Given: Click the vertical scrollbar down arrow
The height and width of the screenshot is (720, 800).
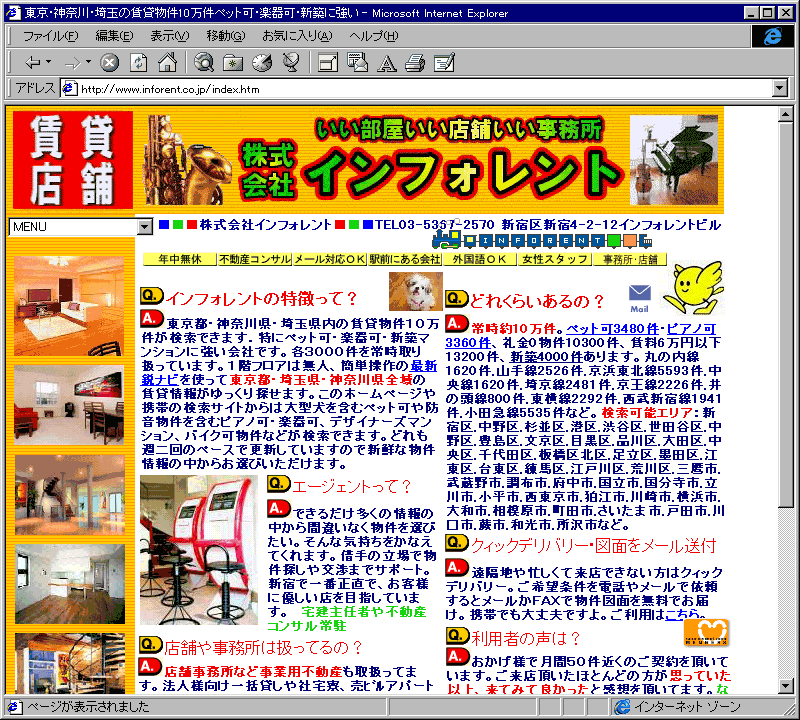Looking at the screenshot, I should coord(786,686).
